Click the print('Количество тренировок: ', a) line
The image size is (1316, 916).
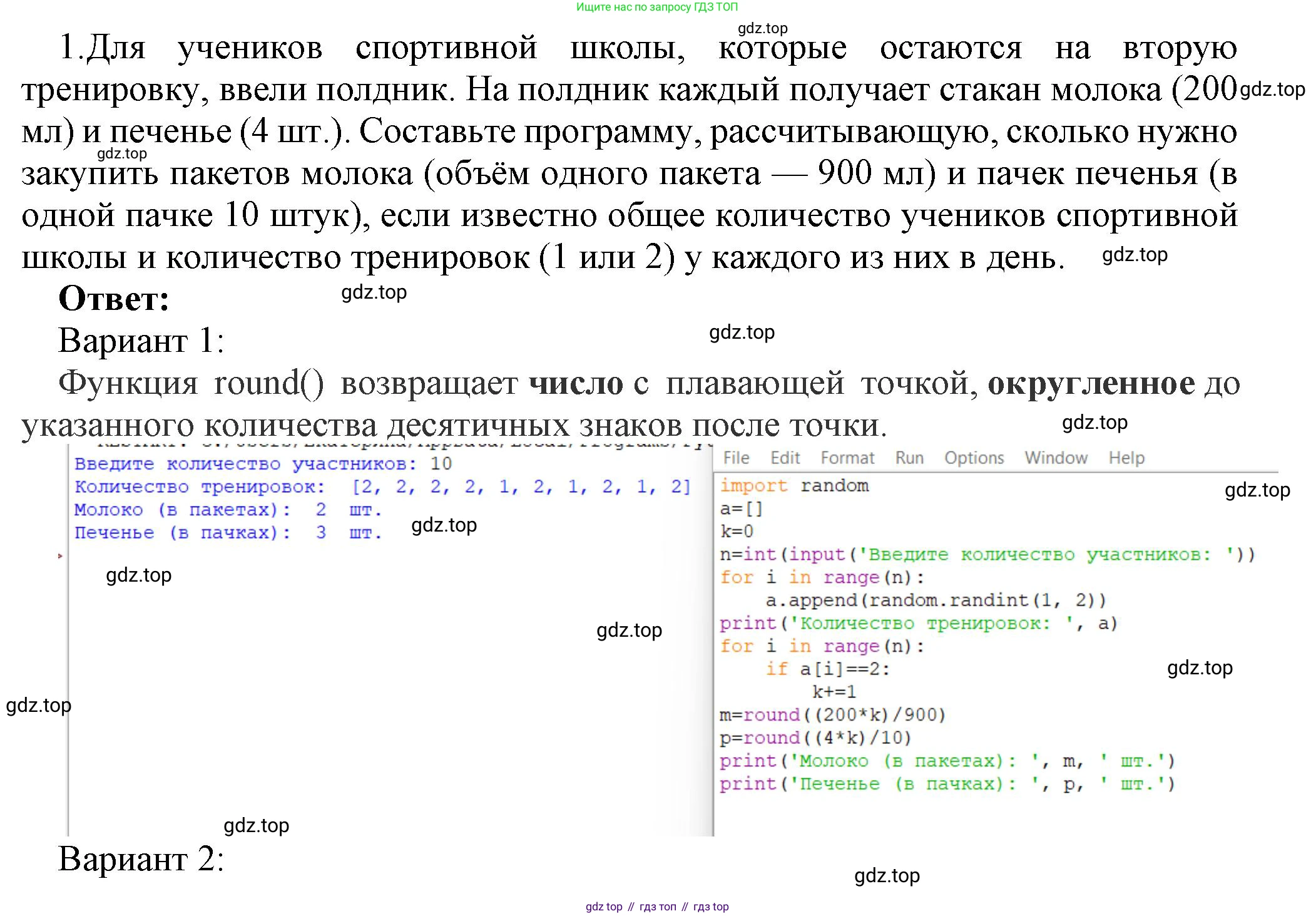918,623
